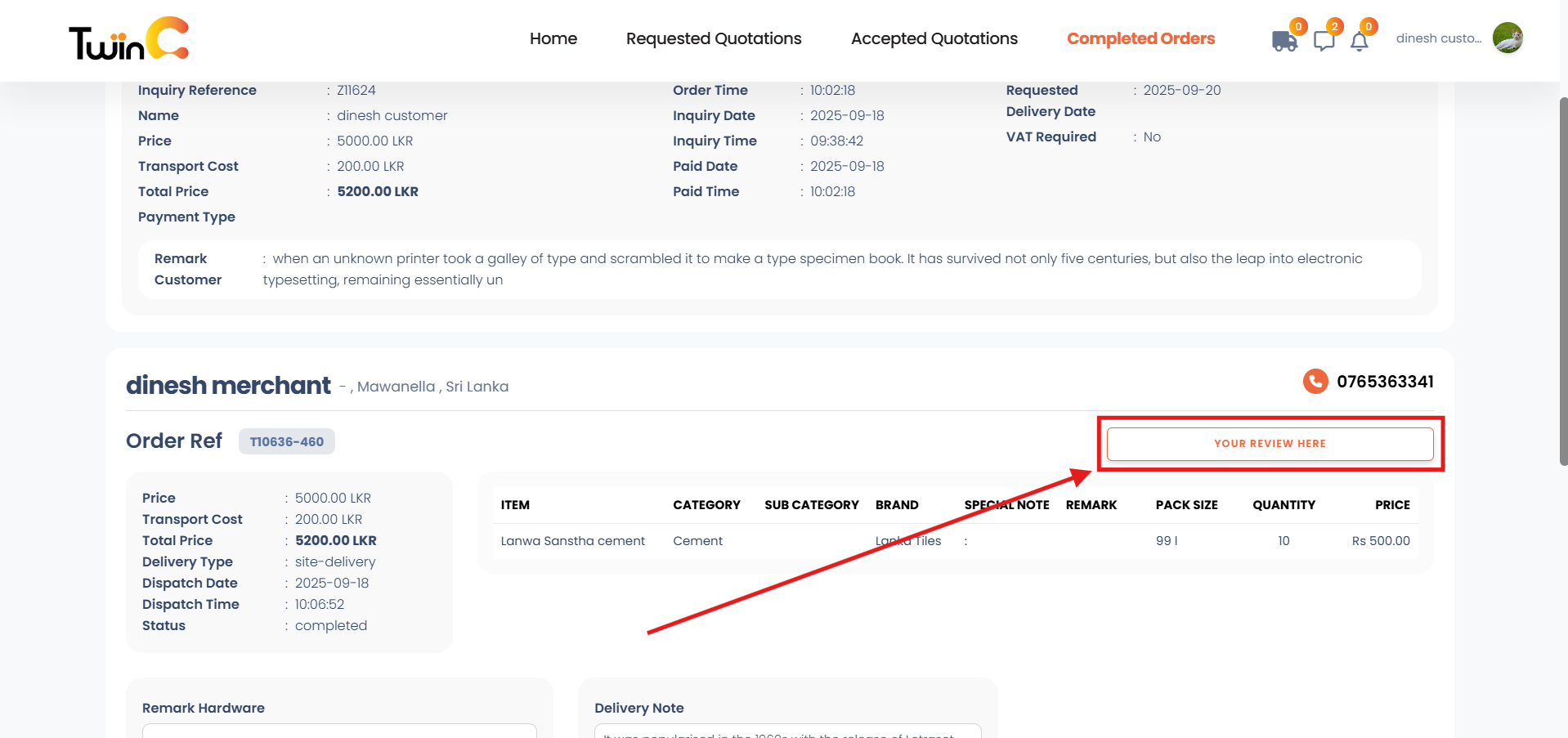Click the merchant phone number 0765363341
Screen dimensions: 1568x738
coord(1384,382)
